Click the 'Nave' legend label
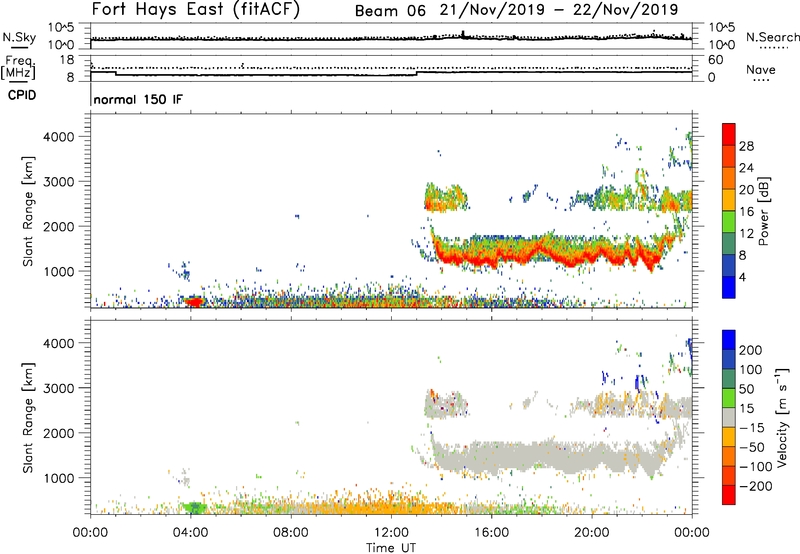 pyautogui.click(x=761, y=70)
